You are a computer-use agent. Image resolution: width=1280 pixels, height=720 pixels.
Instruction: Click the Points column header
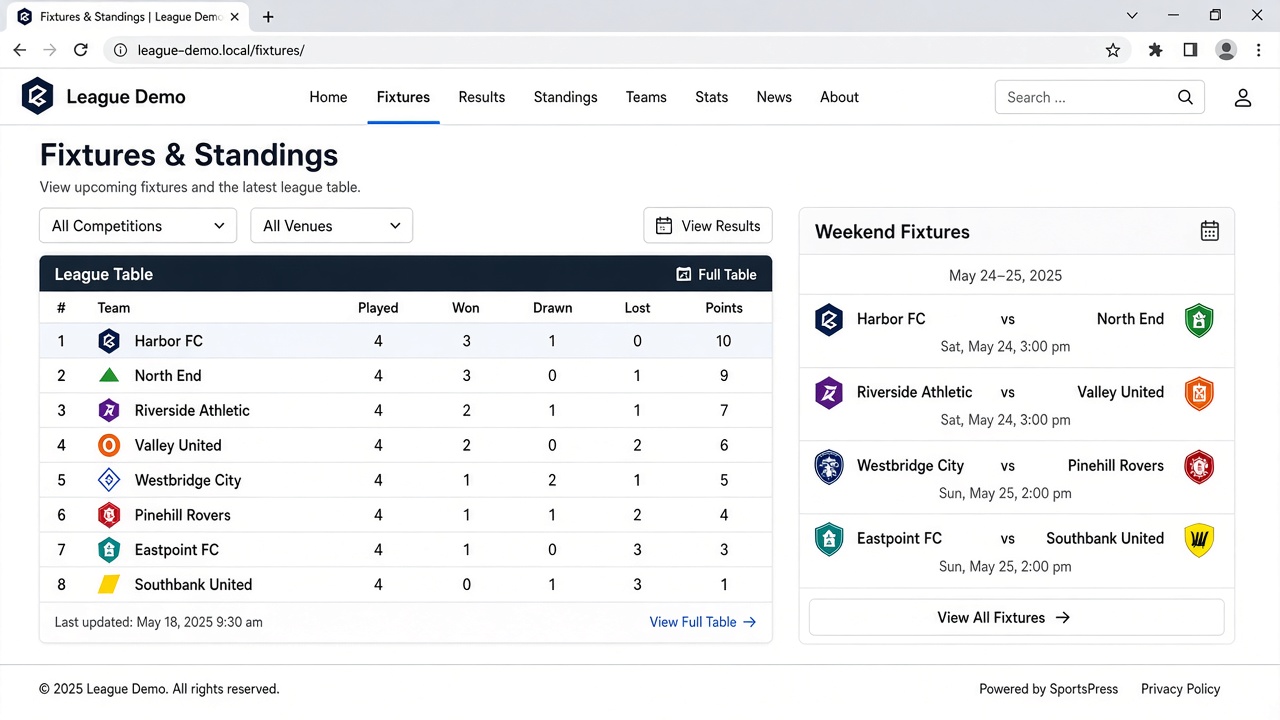pos(724,308)
